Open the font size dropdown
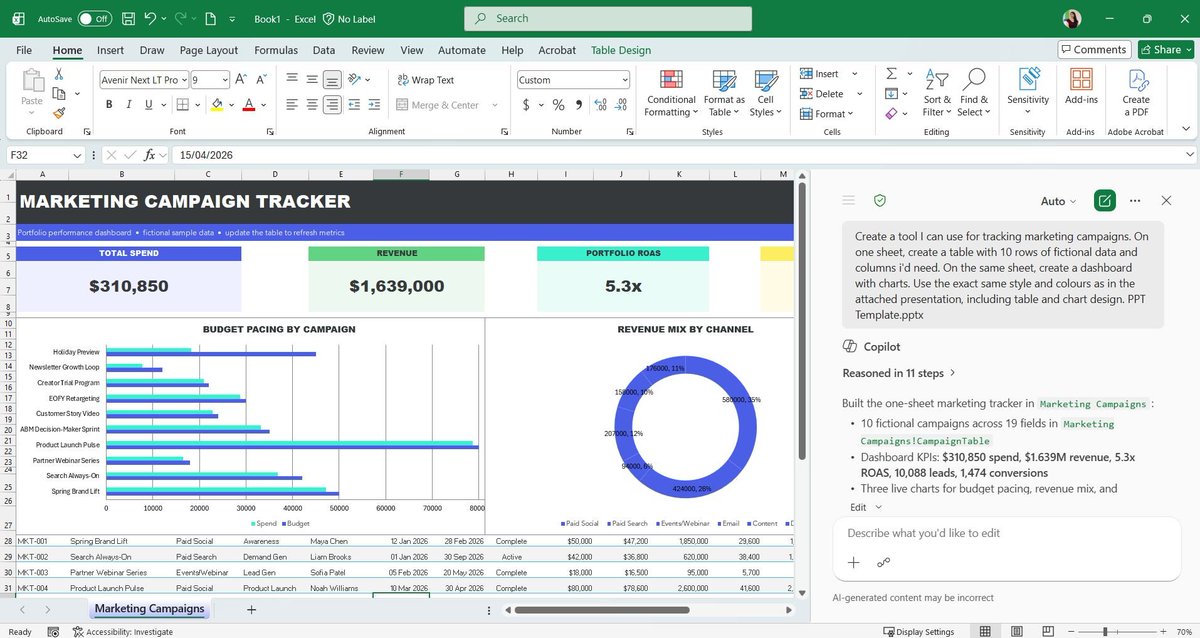Viewport: 1200px width, 638px height. (225, 80)
